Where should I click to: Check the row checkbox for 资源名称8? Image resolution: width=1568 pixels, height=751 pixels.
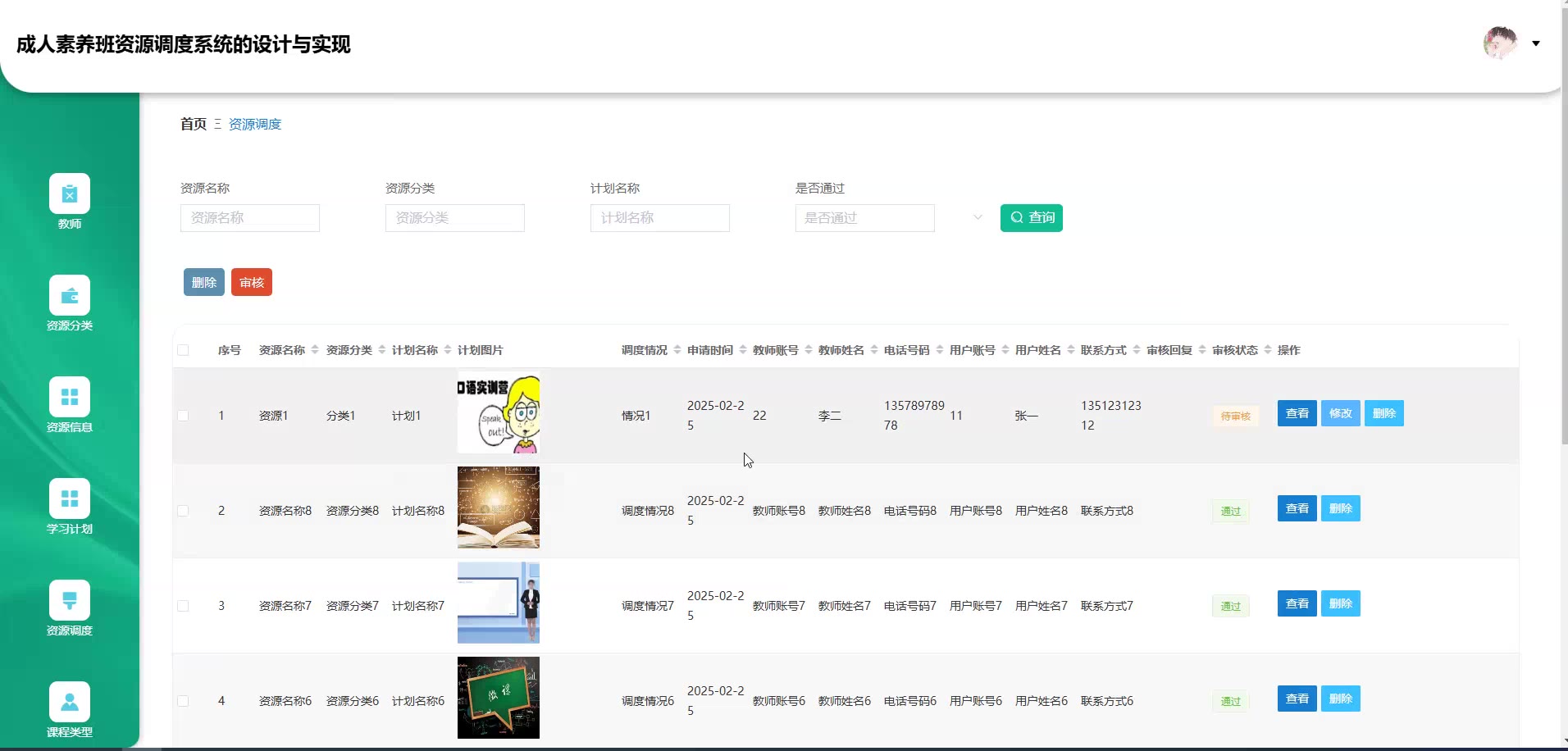tap(183, 511)
